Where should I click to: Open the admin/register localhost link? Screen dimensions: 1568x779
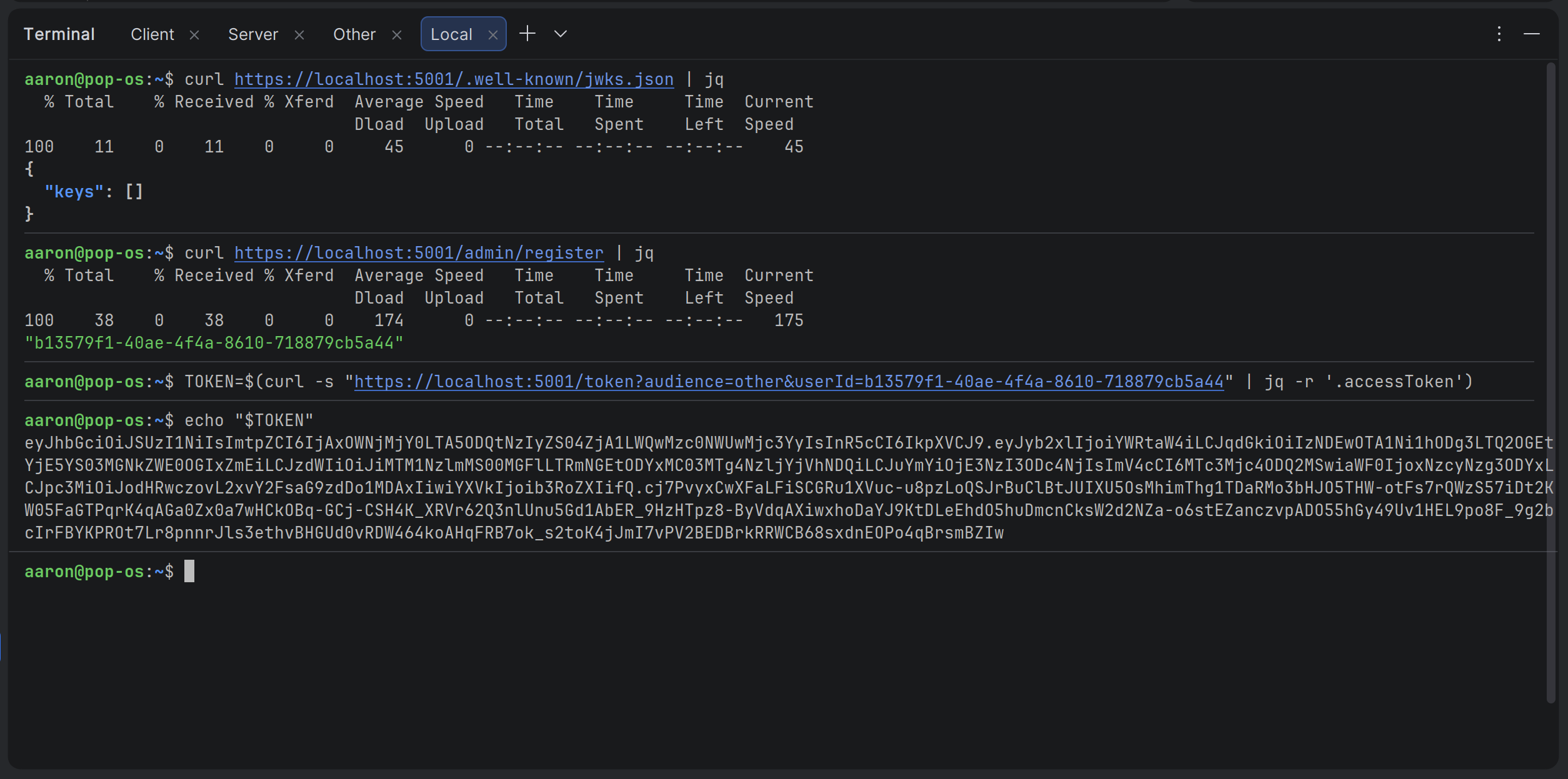(x=419, y=253)
